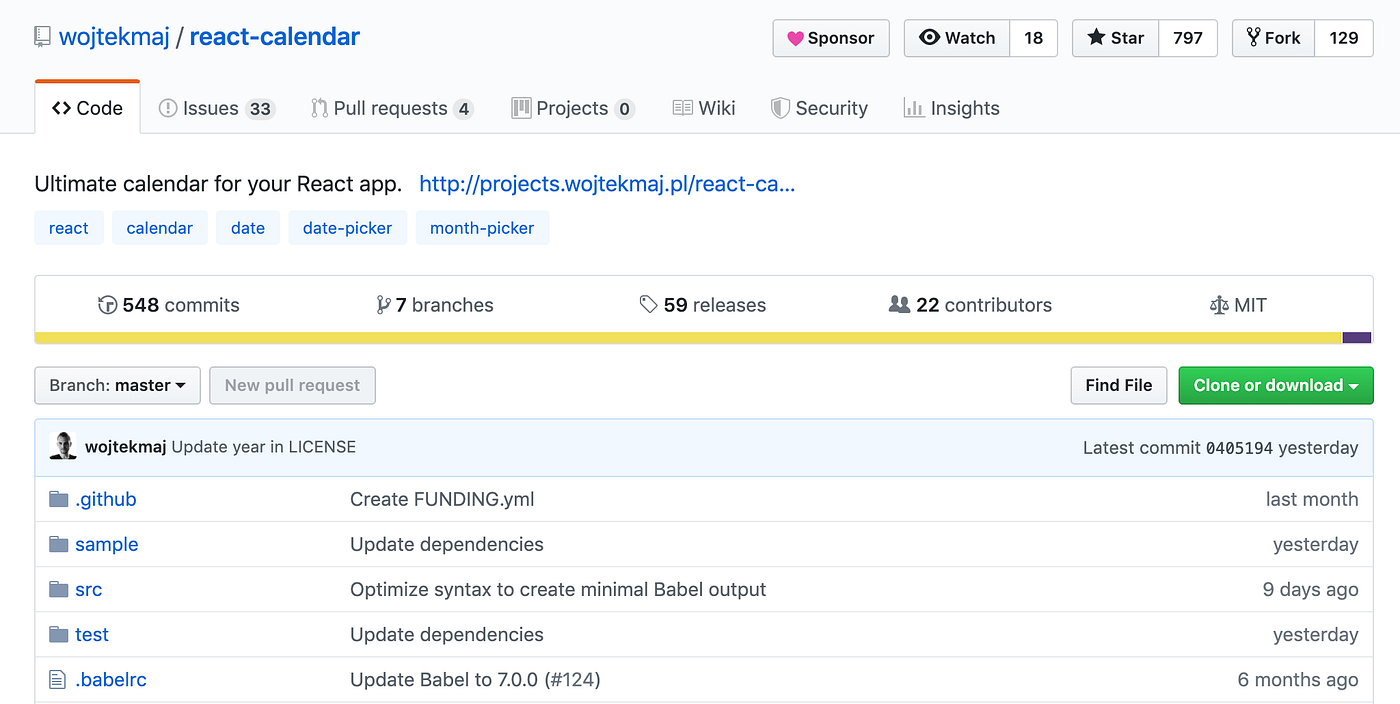Viewport: 1400px width, 704px height.
Task: Click the fork icon on Fork button
Action: tap(1253, 38)
